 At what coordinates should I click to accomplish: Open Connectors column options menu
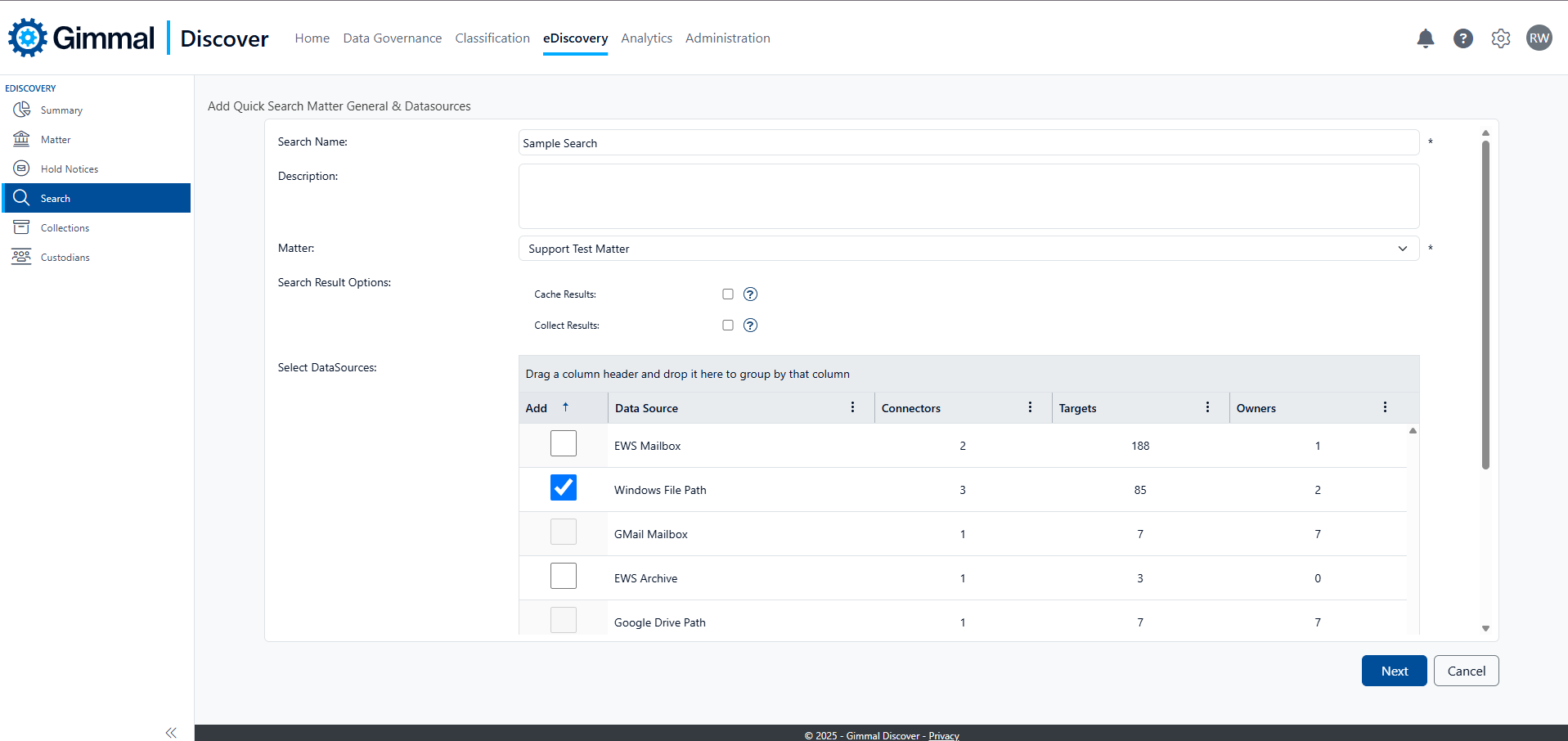click(x=1030, y=407)
